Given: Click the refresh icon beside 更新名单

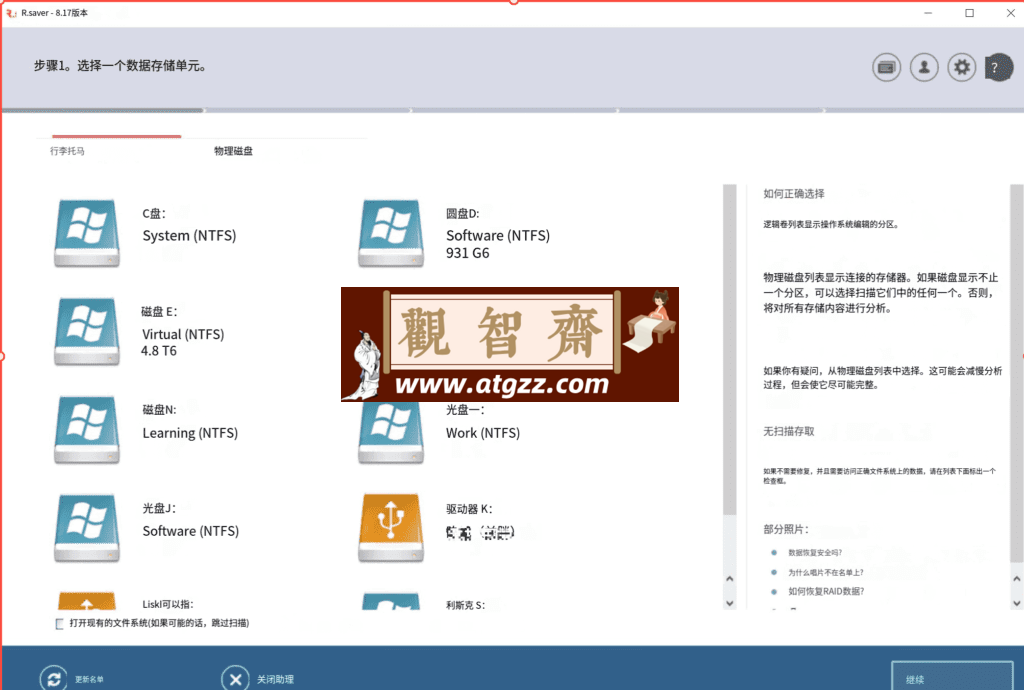Looking at the screenshot, I should tap(54, 679).
